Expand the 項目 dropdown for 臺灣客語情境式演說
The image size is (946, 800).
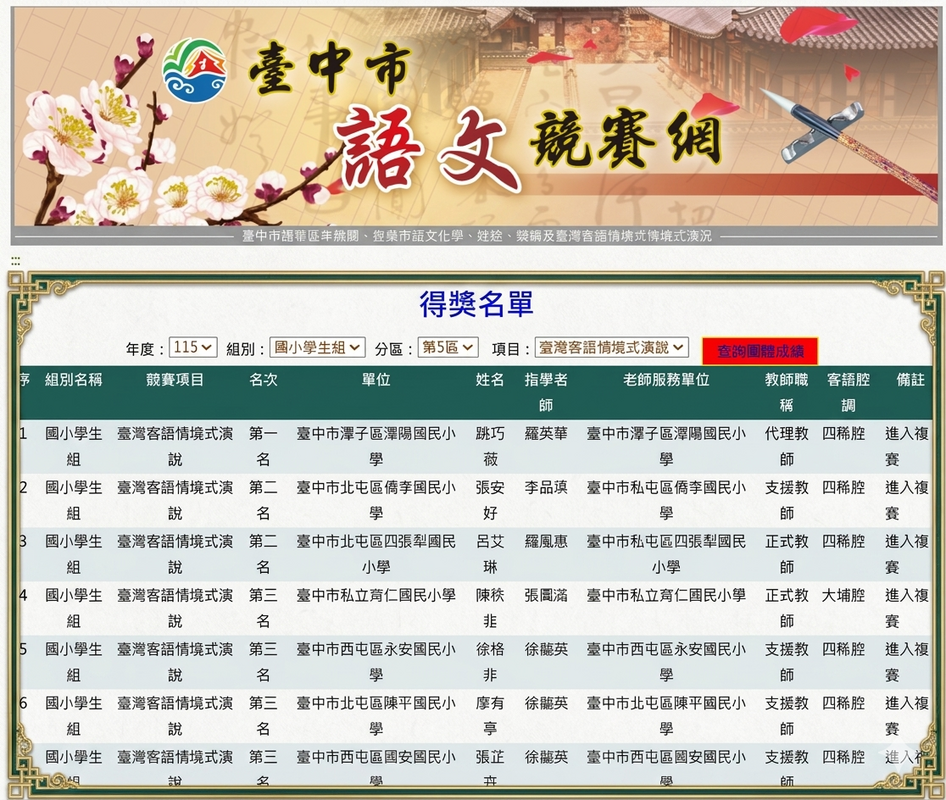coord(612,348)
